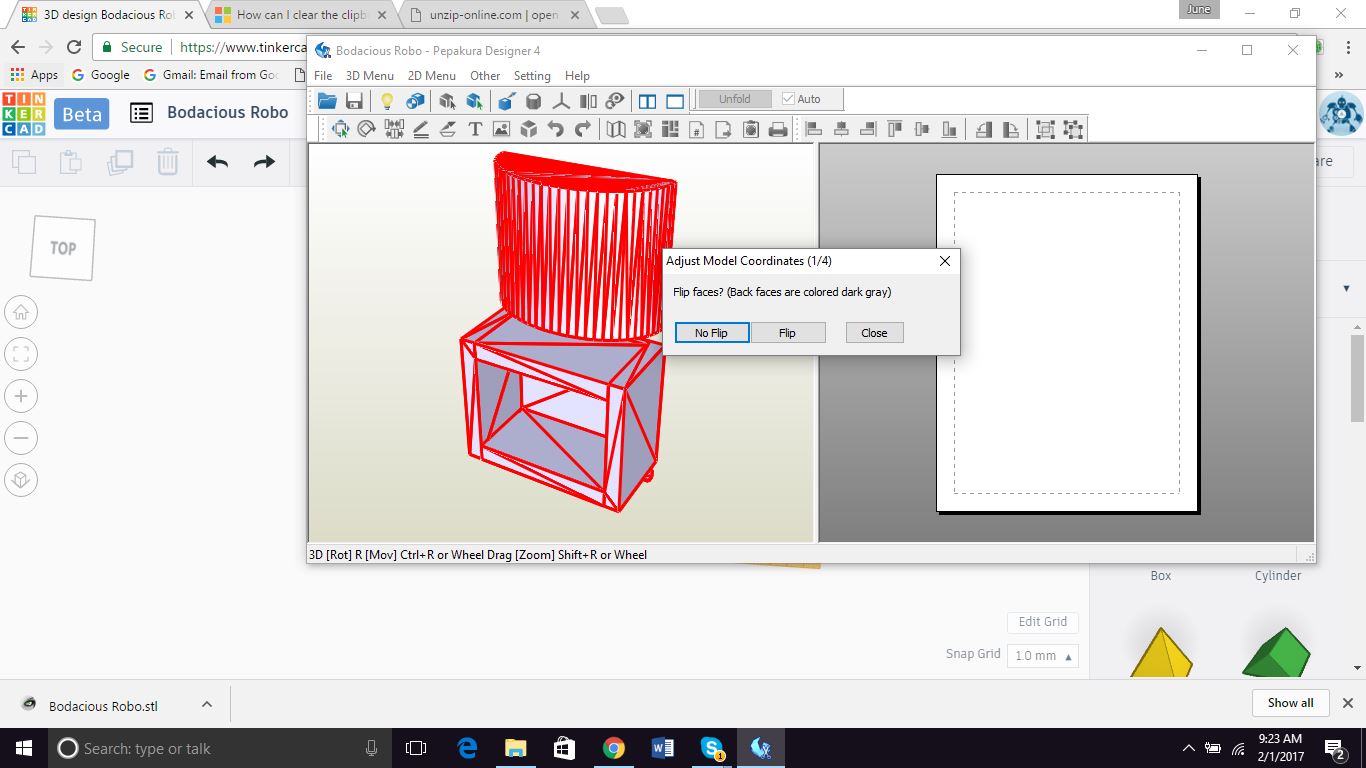Click the Tinkercad zoom in plus icon
This screenshot has height=768, width=1366.
(21, 396)
